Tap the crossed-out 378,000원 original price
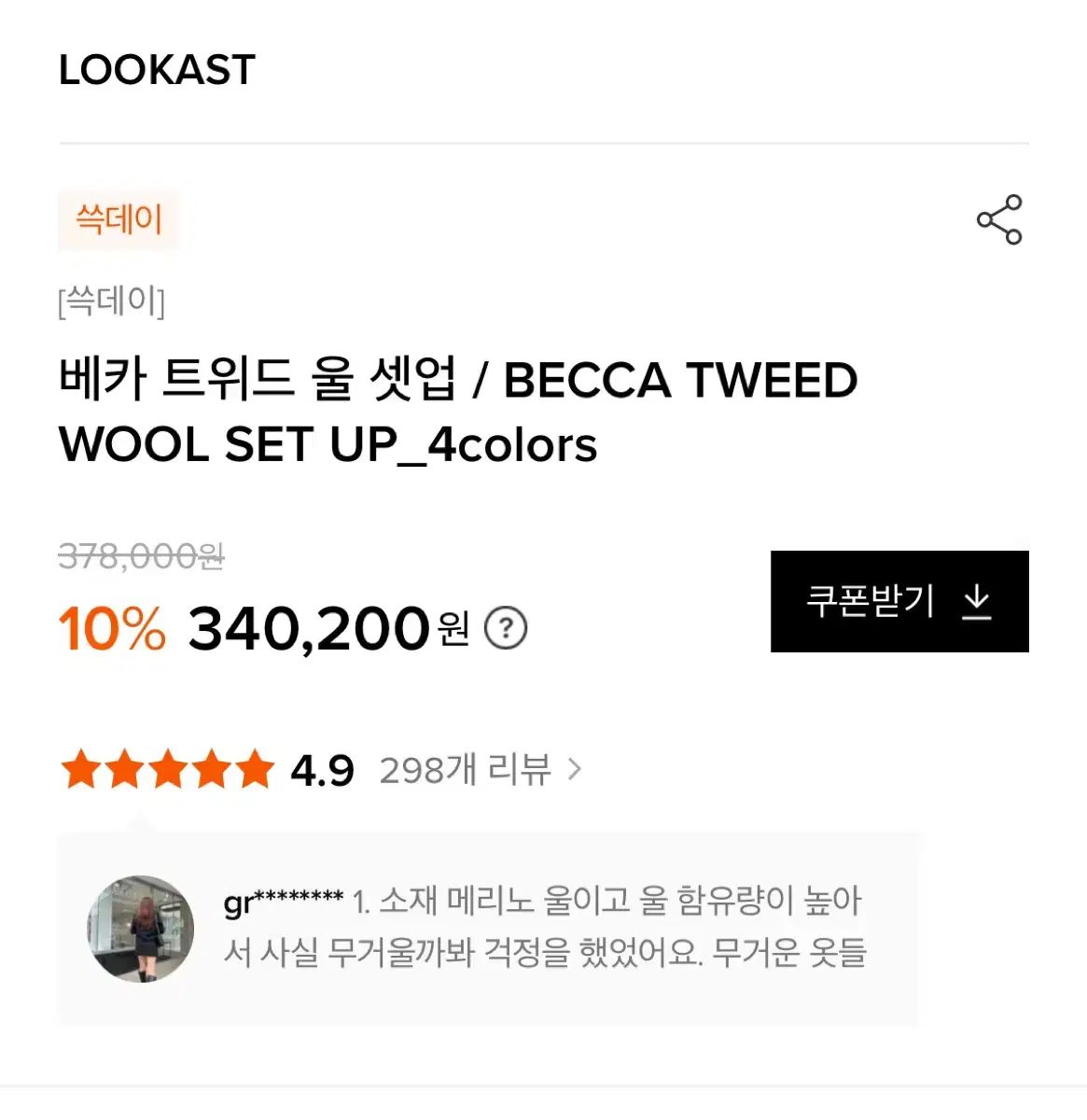1087x1120 pixels. click(141, 557)
